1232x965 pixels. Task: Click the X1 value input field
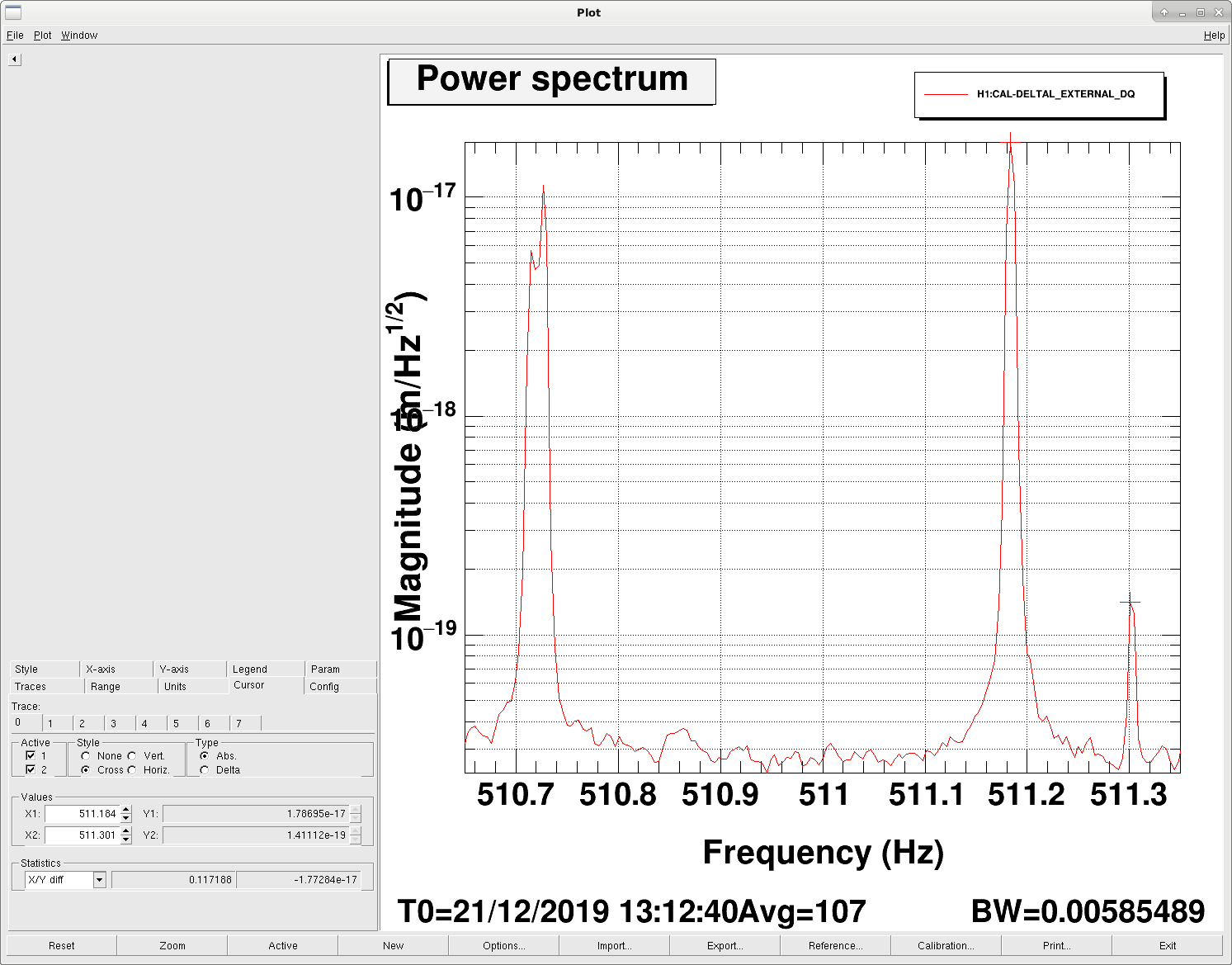(x=83, y=814)
